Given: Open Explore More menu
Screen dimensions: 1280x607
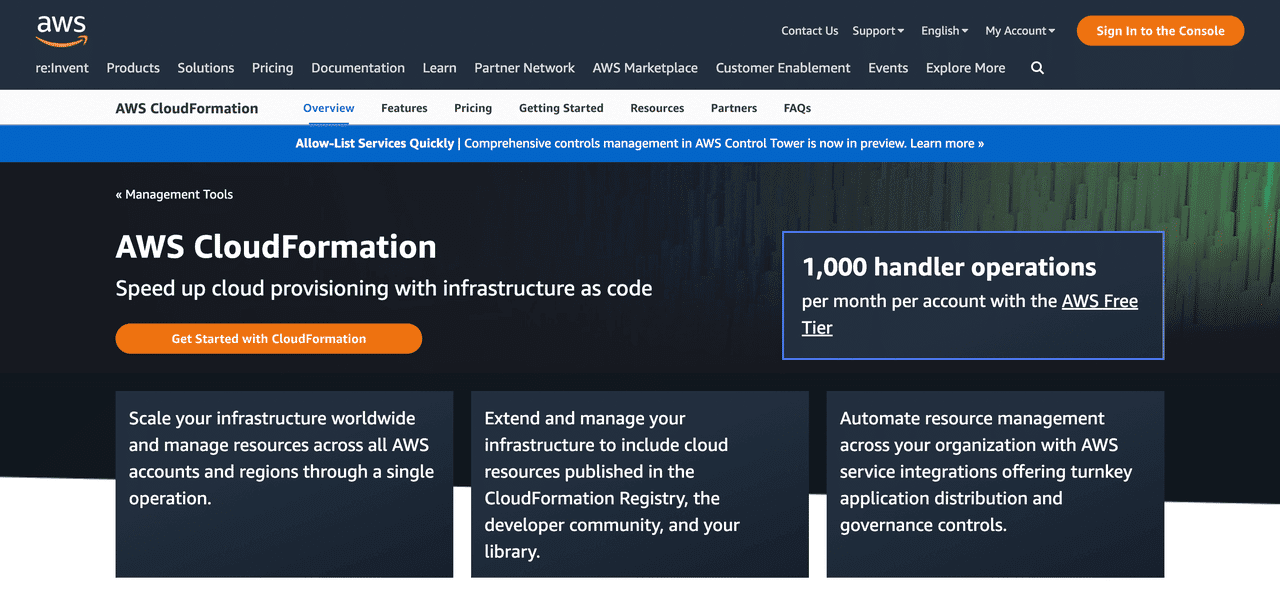Looking at the screenshot, I should point(965,68).
